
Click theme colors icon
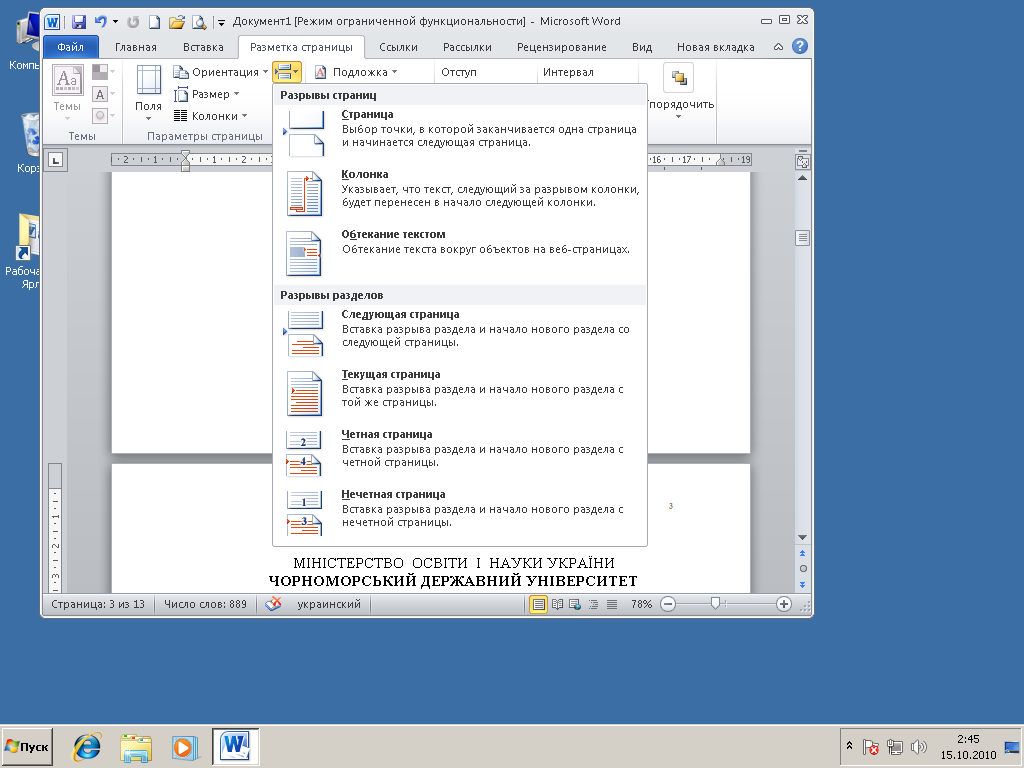click(x=100, y=72)
